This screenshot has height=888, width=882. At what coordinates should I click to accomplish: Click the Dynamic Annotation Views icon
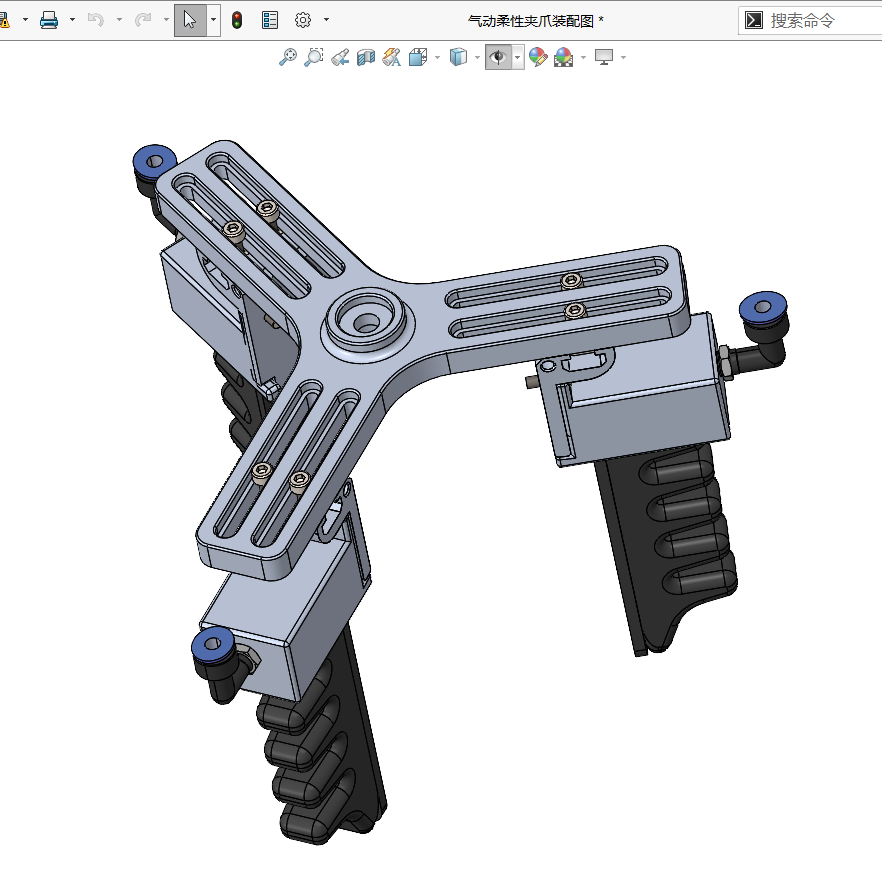pyautogui.click(x=392, y=57)
